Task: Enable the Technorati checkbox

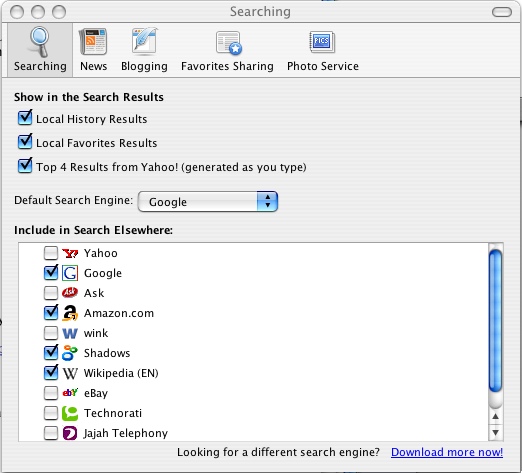Action: pos(51,413)
